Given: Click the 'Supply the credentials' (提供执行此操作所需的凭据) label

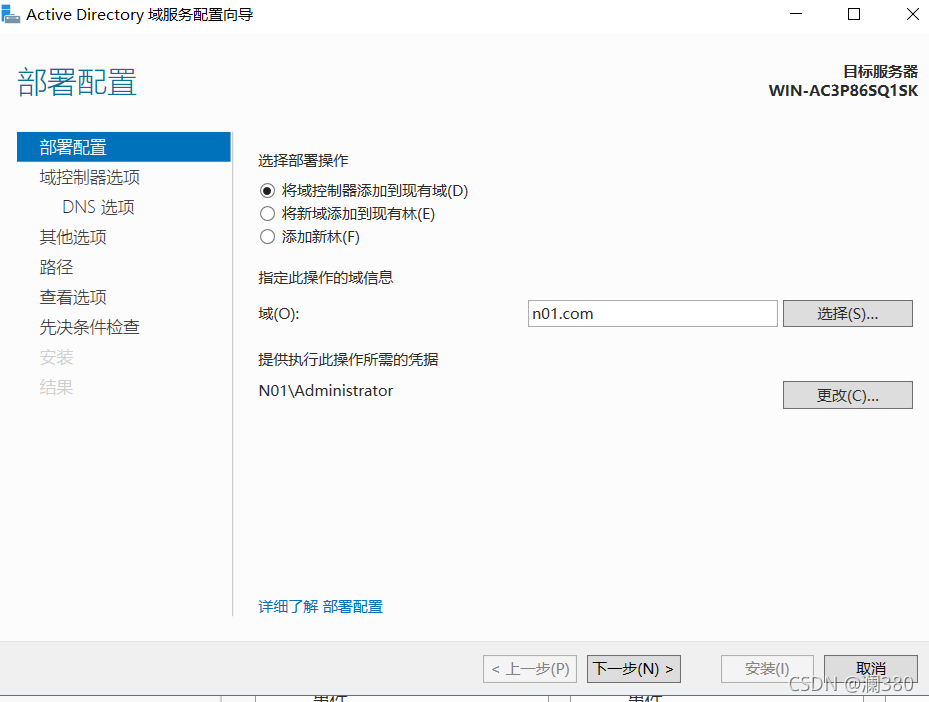Looking at the screenshot, I should 348,360.
